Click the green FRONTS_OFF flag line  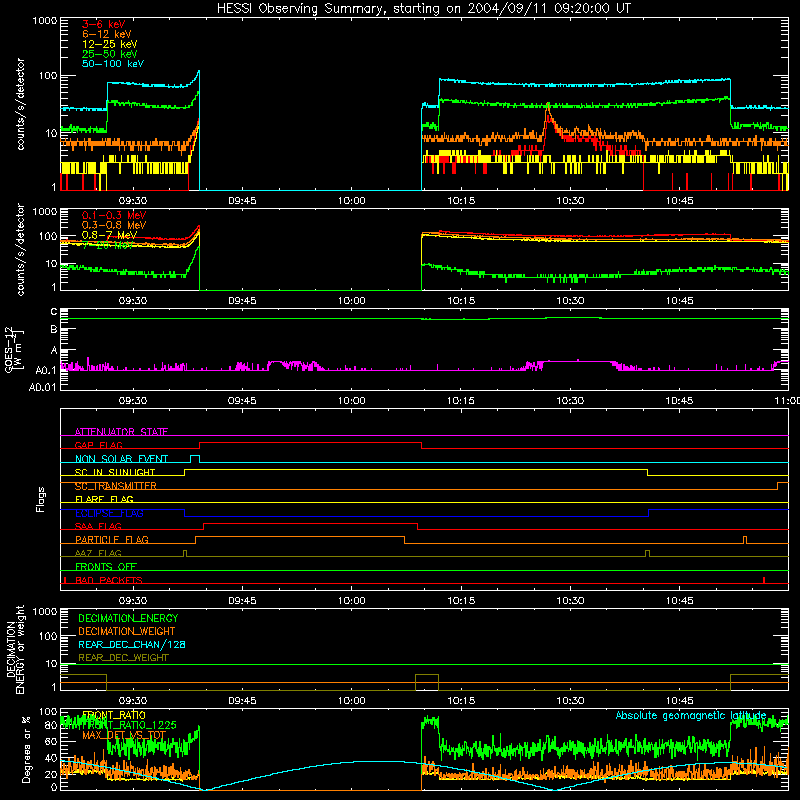click(x=424, y=570)
